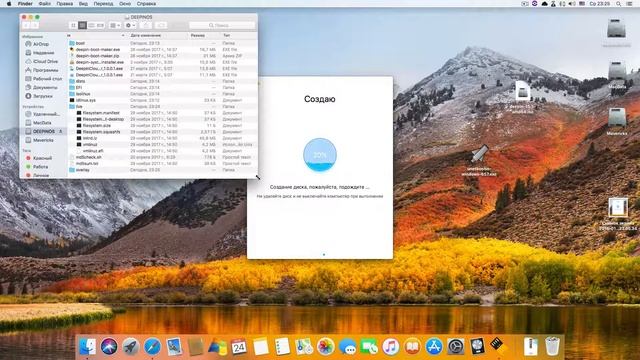Open Загрузки in Finder sidebar
Screen dimensions: 640x360
pos(39,96)
